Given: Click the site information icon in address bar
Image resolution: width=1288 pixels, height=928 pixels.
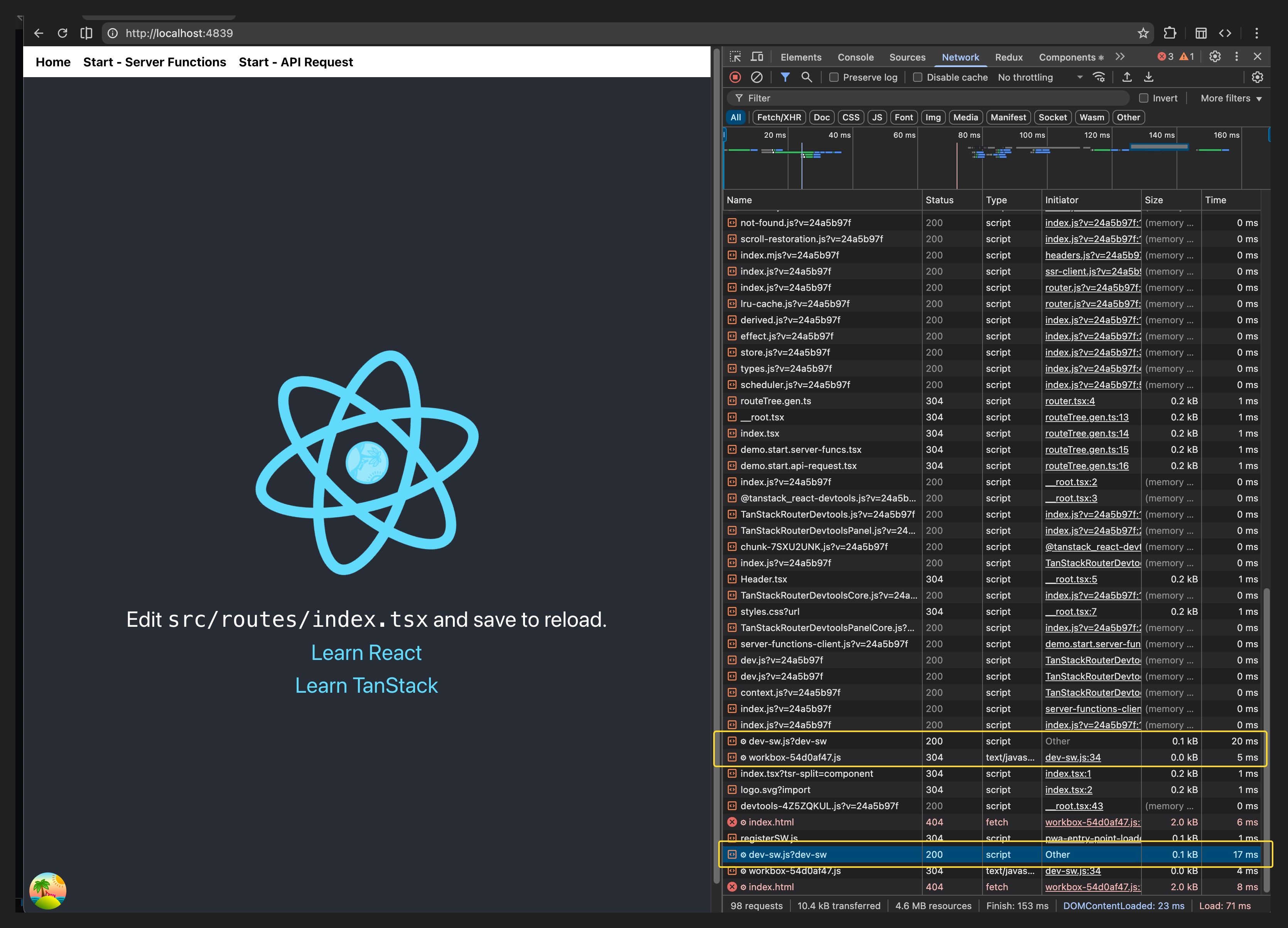Looking at the screenshot, I should (x=113, y=33).
